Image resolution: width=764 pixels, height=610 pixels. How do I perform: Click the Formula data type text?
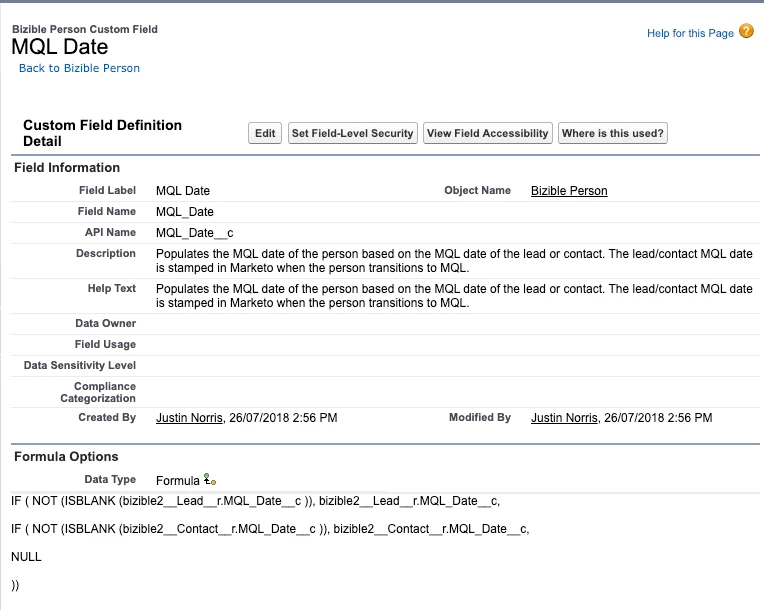177,480
